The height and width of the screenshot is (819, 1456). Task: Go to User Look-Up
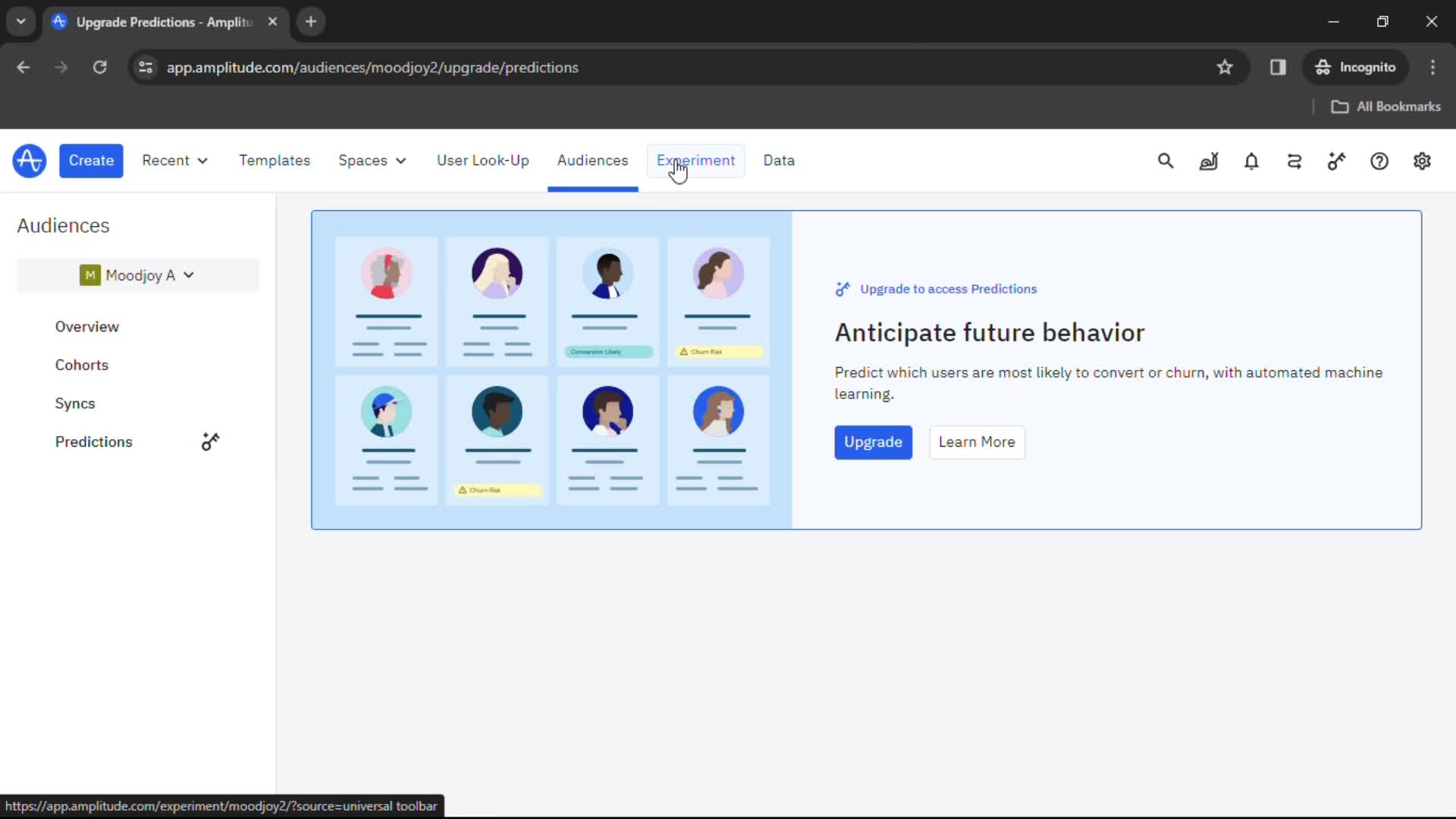pyautogui.click(x=482, y=161)
